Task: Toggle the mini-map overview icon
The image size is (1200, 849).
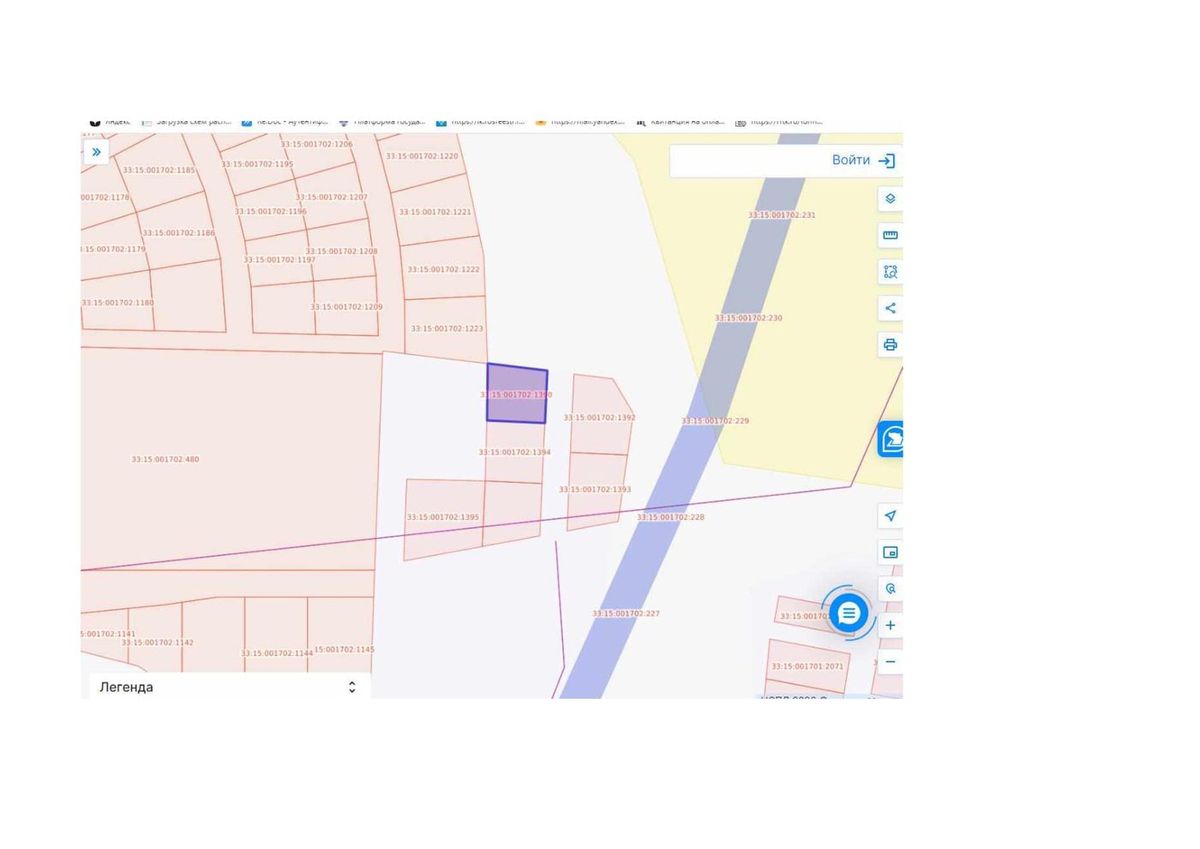Action: click(890, 552)
